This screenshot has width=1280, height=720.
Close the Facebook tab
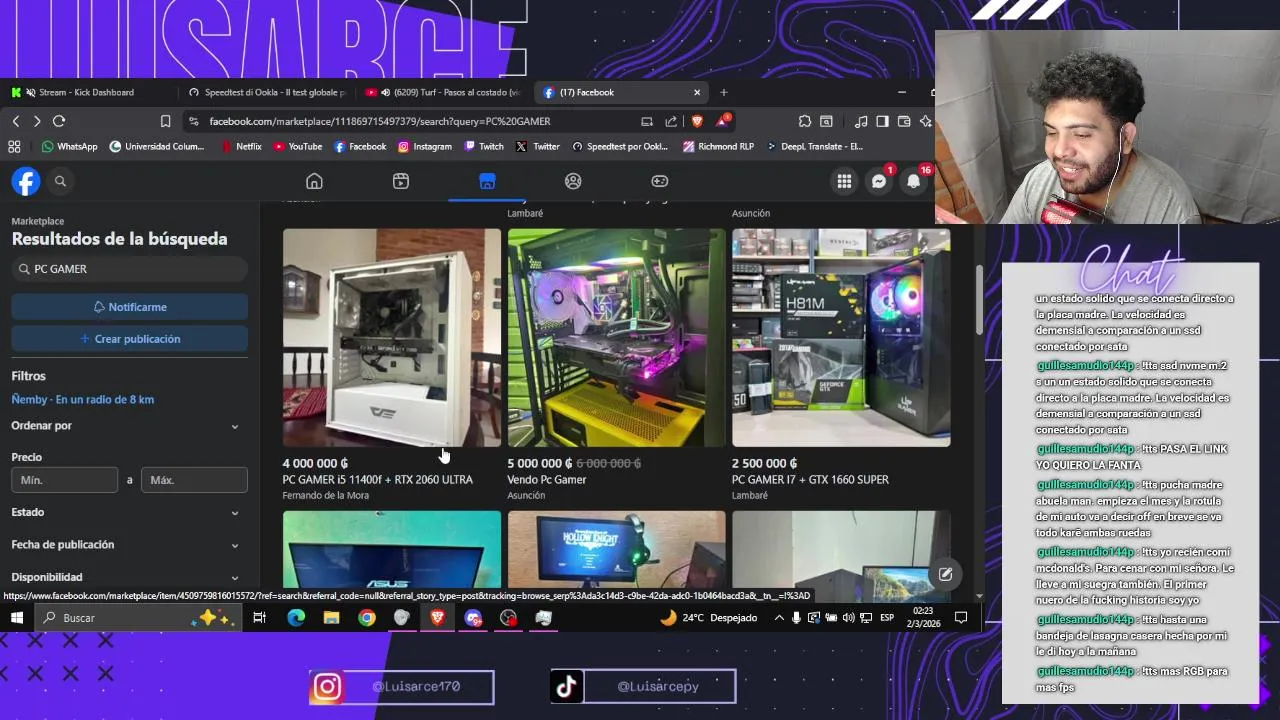(x=697, y=92)
